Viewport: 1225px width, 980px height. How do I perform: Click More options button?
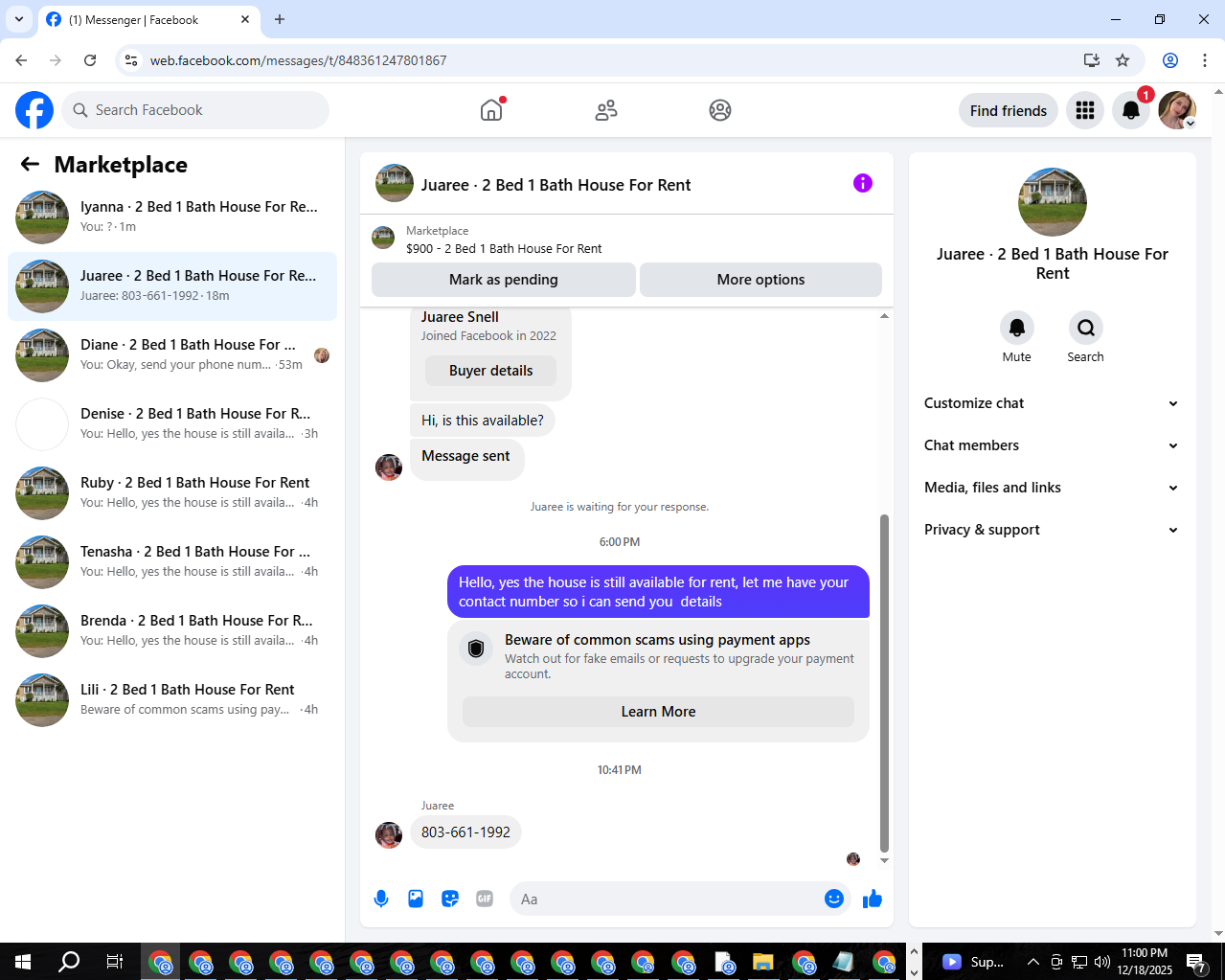(760, 280)
